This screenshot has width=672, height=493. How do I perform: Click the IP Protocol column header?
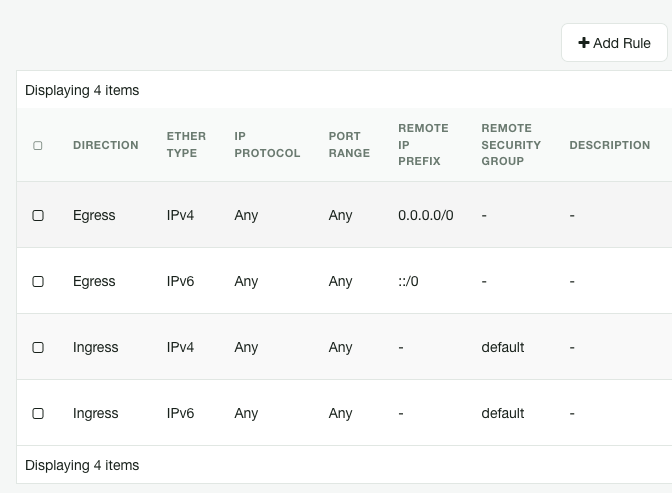[x=267, y=145]
